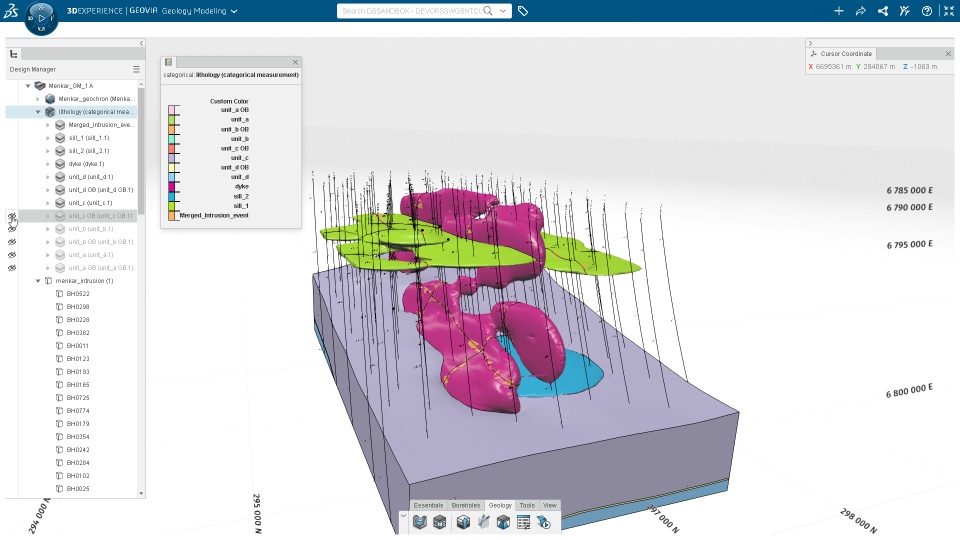Viewport: 960px width, 540px height.
Task: Click the plus add icon in top bar
Action: coord(839,11)
